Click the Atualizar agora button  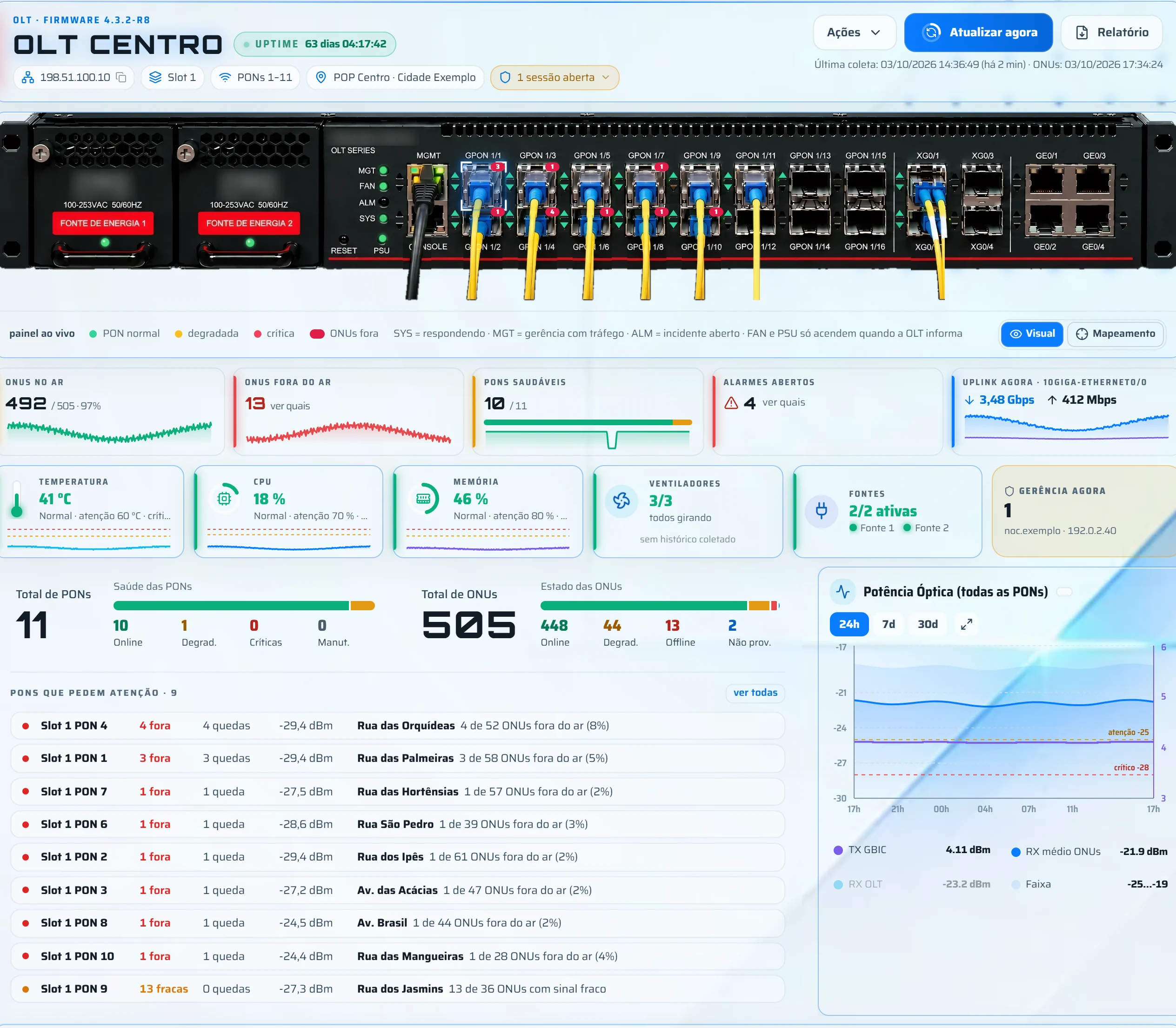[978, 33]
